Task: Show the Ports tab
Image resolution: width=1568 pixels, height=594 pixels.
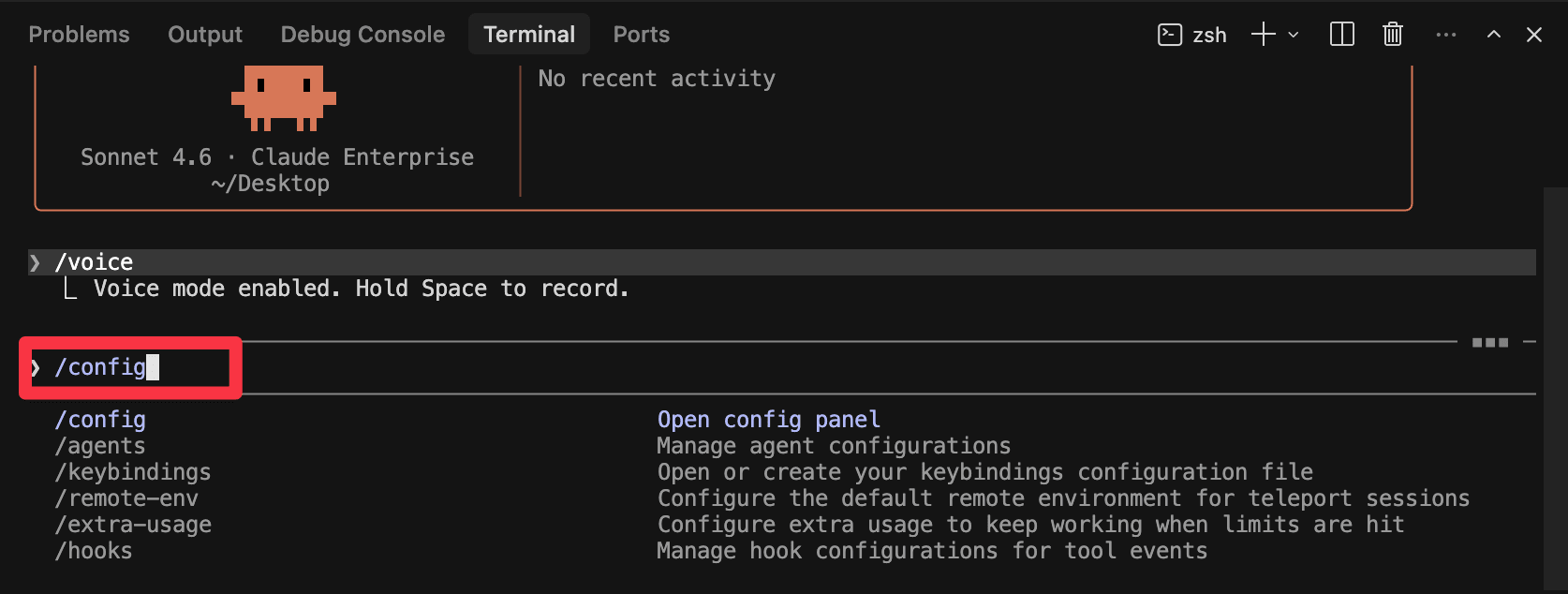Action: (641, 35)
